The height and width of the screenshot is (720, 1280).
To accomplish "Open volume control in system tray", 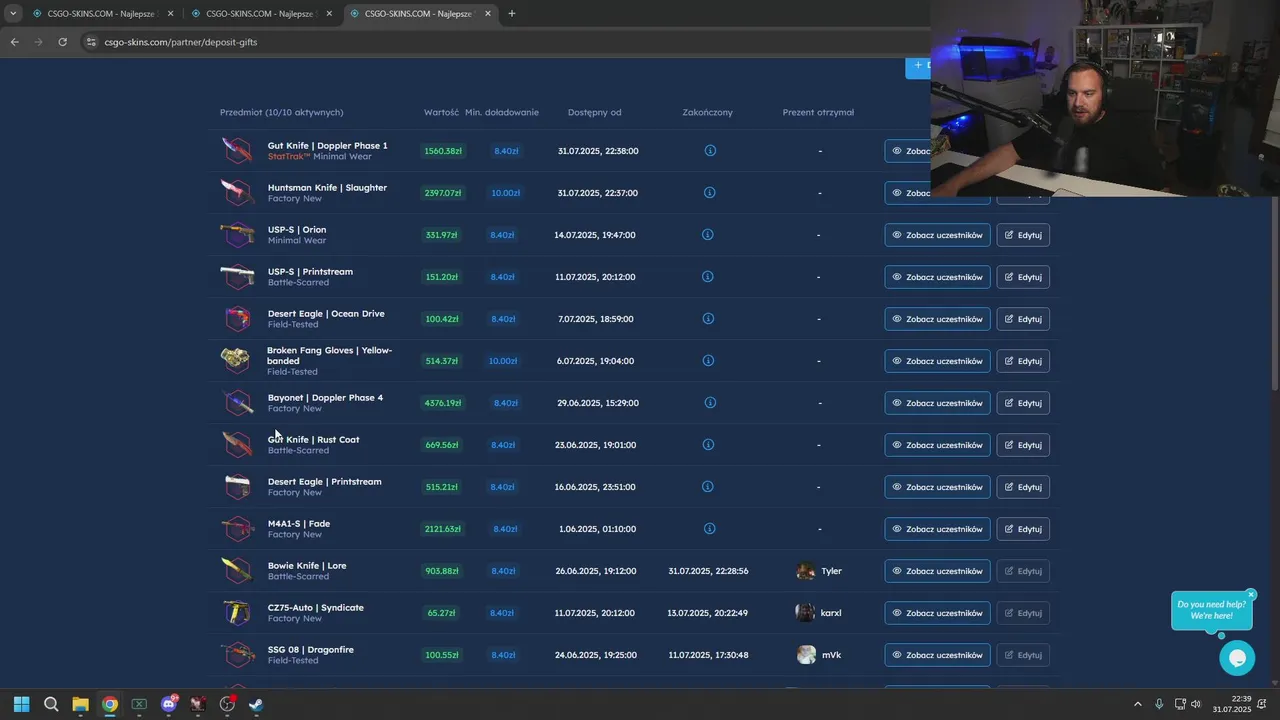I will click(1196, 704).
